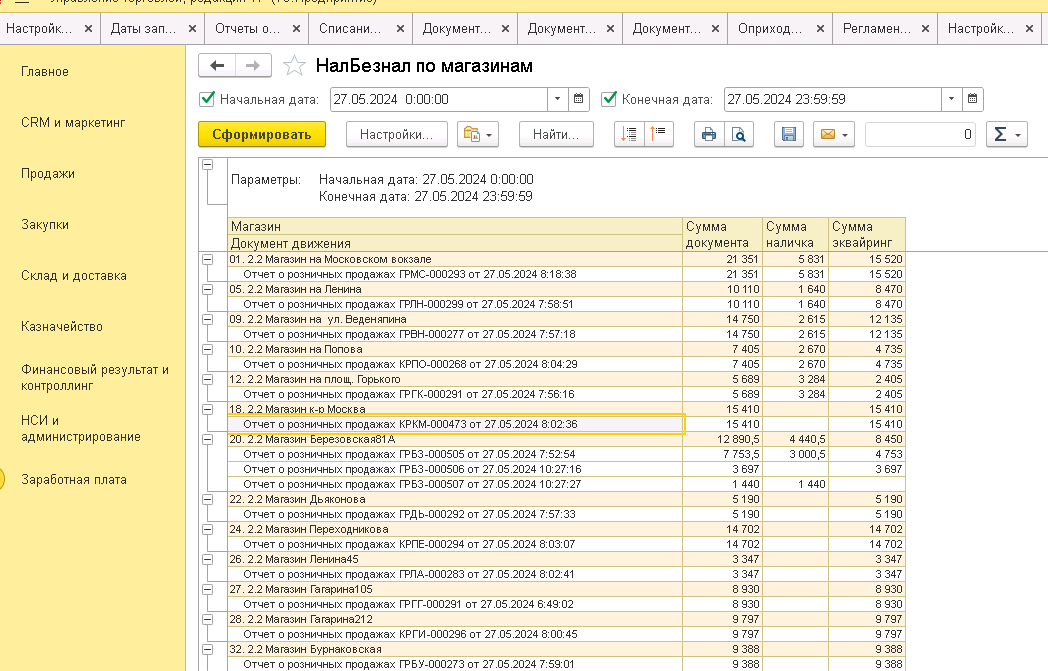Open calendar picker for Конечная дата

(x=971, y=99)
